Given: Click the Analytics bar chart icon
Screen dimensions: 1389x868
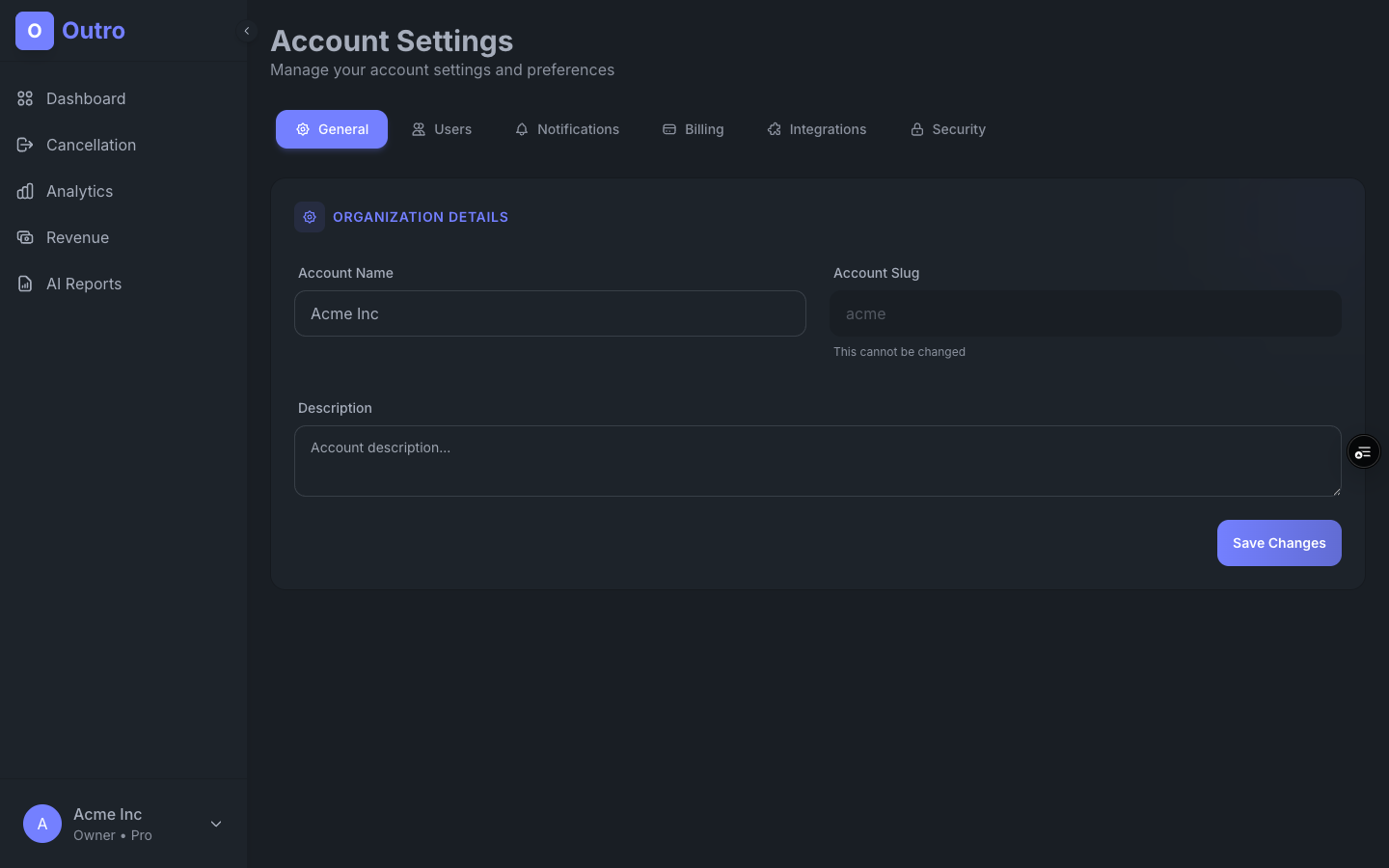Looking at the screenshot, I should [25, 191].
